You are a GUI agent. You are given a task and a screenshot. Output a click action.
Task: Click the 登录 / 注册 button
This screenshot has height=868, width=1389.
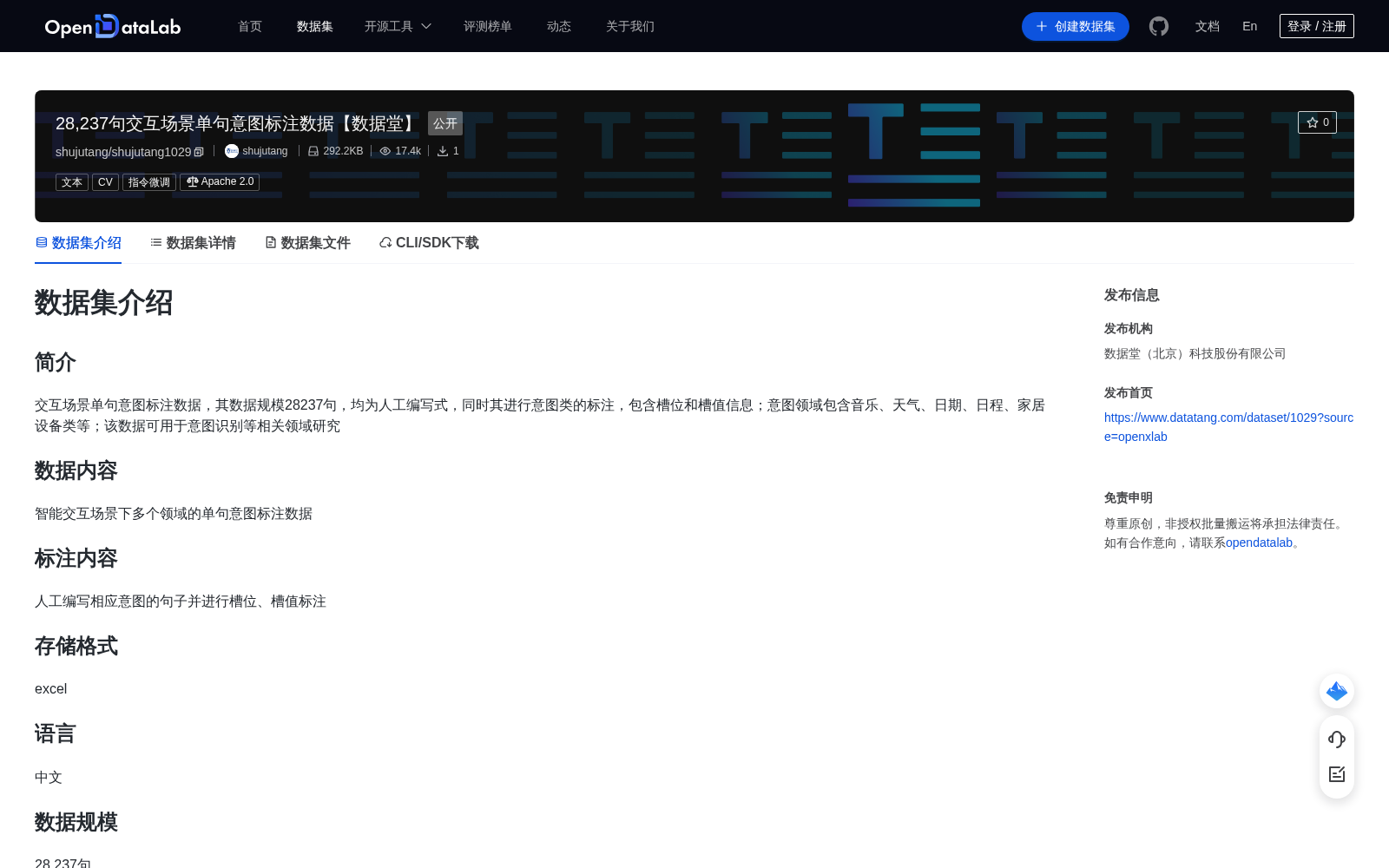(x=1317, y=26)
